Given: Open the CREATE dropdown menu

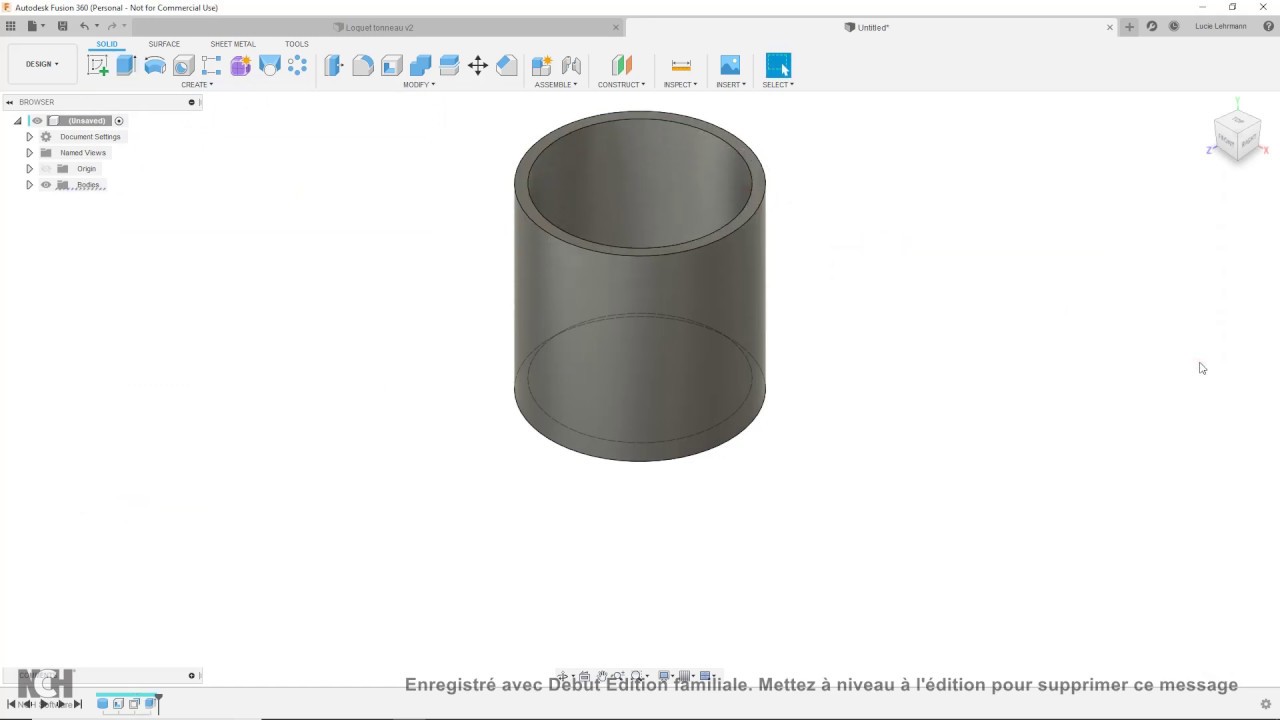Looking at the screenshot, I should 197,85.
